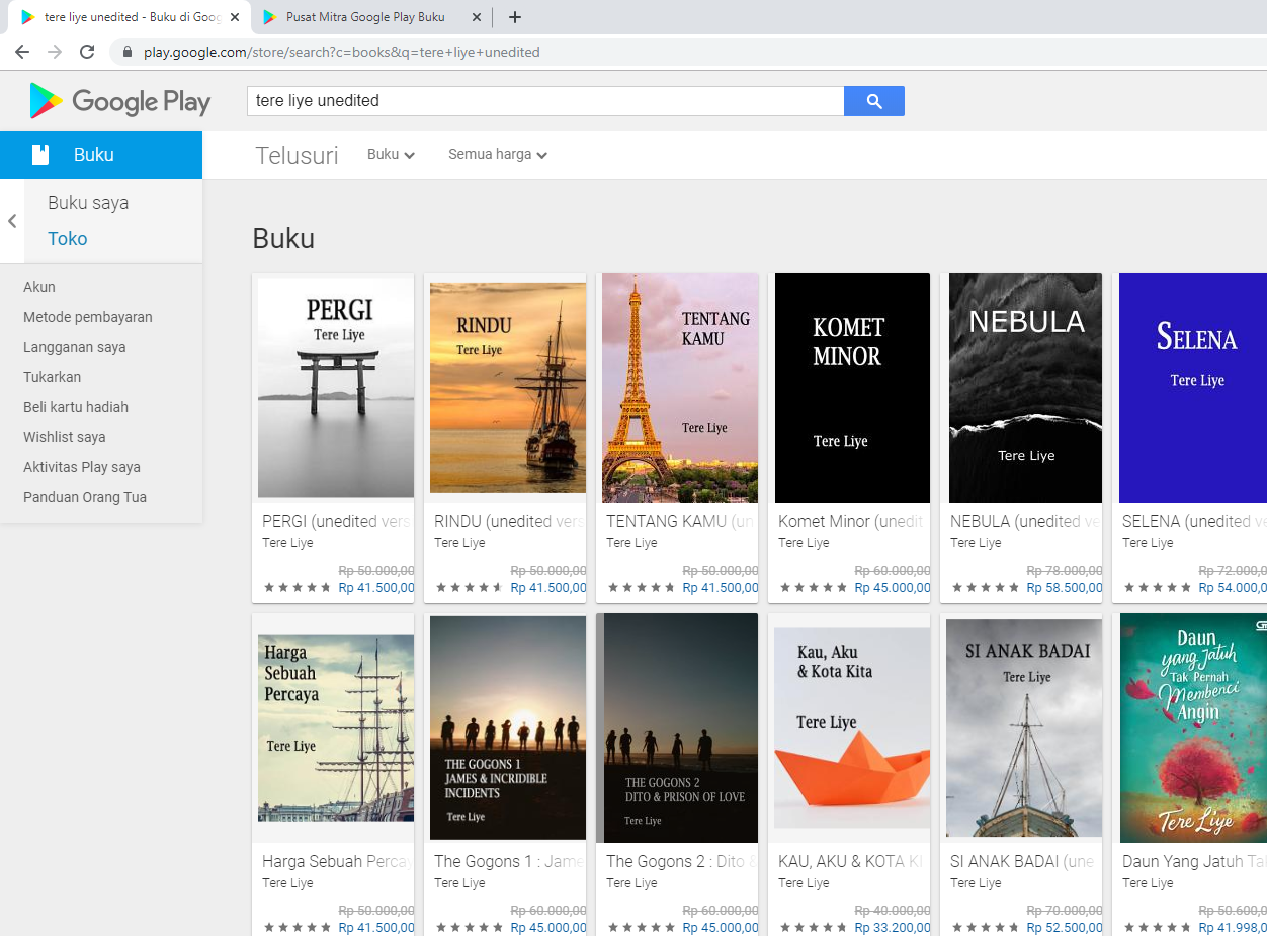This screenshot has width=1267, height=936.
Task: Open a new tab with the plus icon
Action: 514,17
